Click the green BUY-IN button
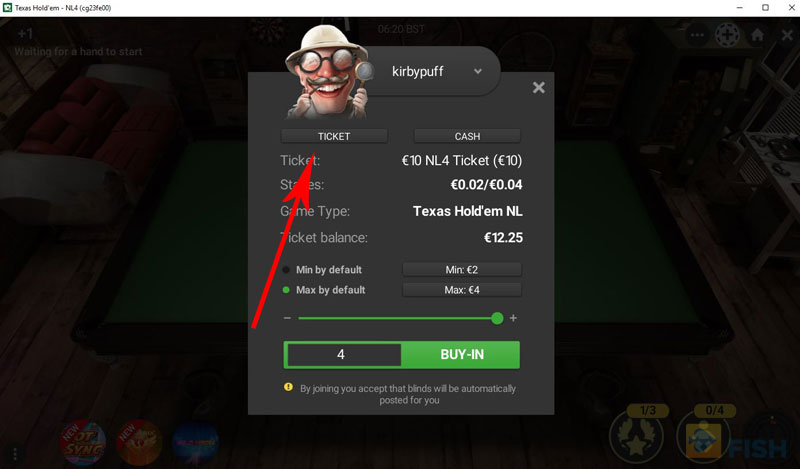This screenshot has width=800, height=469. click(461, 355)
